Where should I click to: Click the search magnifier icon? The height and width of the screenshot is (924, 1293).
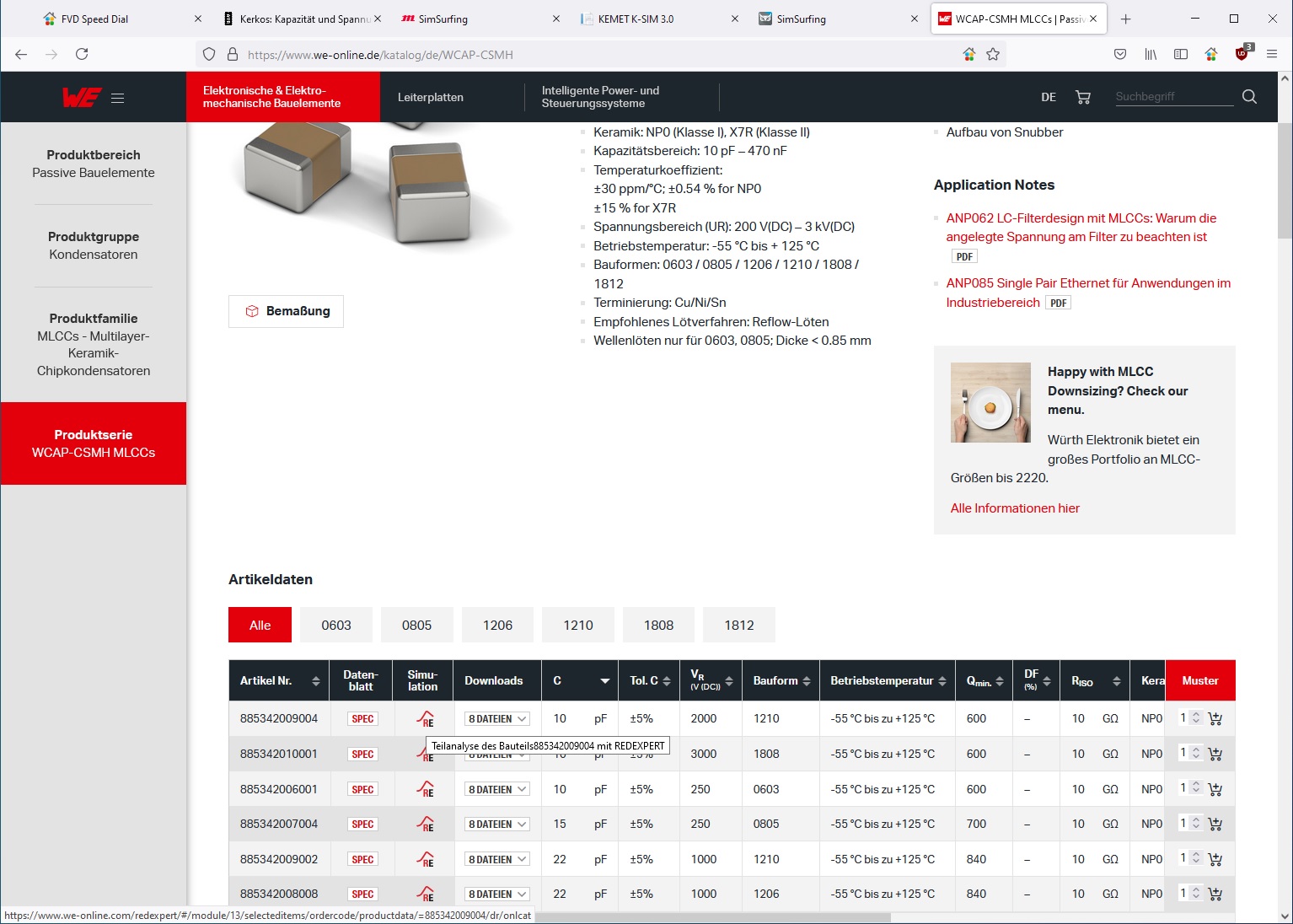pos(1249,97)
